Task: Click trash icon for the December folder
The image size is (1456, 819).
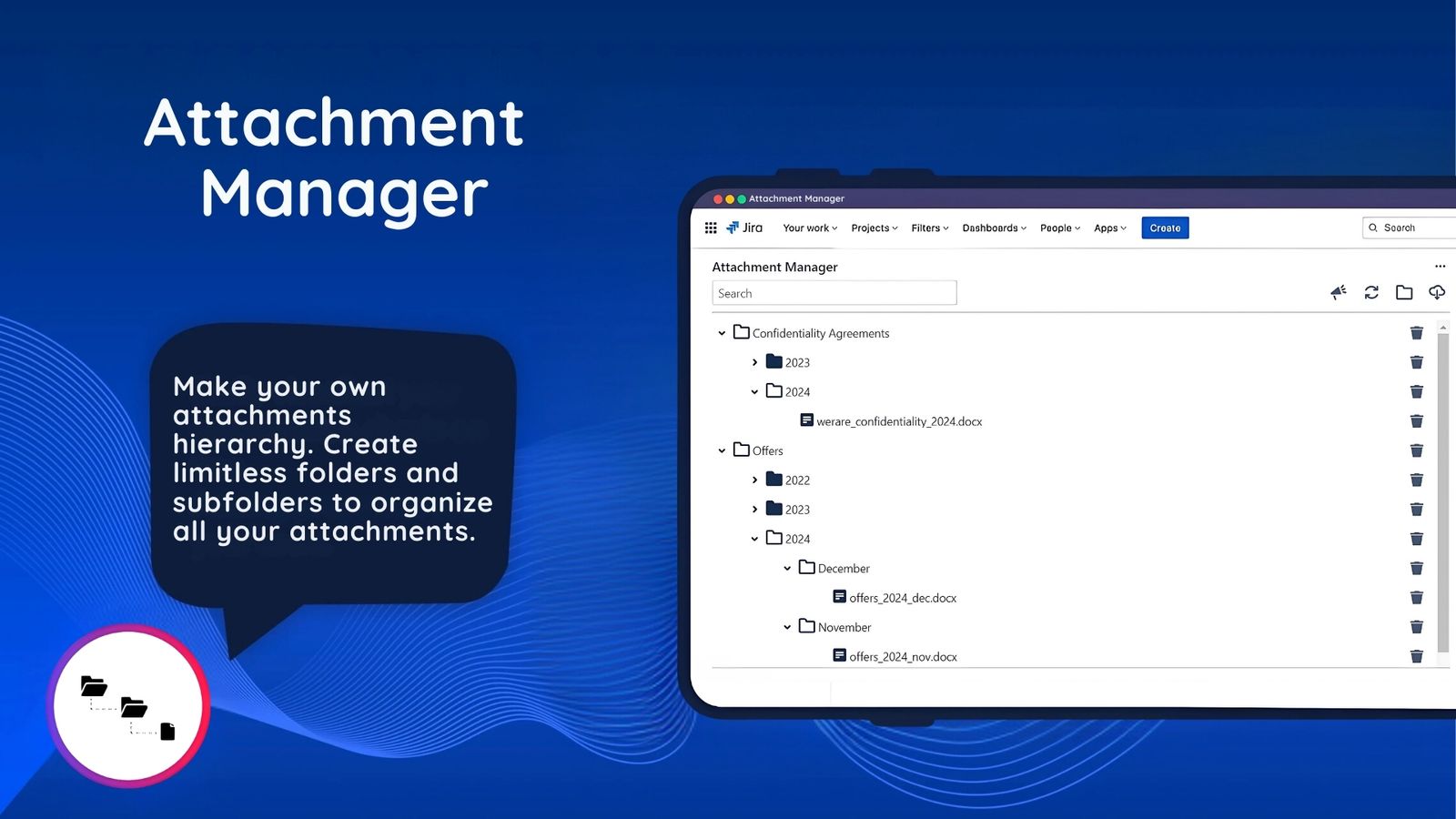Action: 1417,568
